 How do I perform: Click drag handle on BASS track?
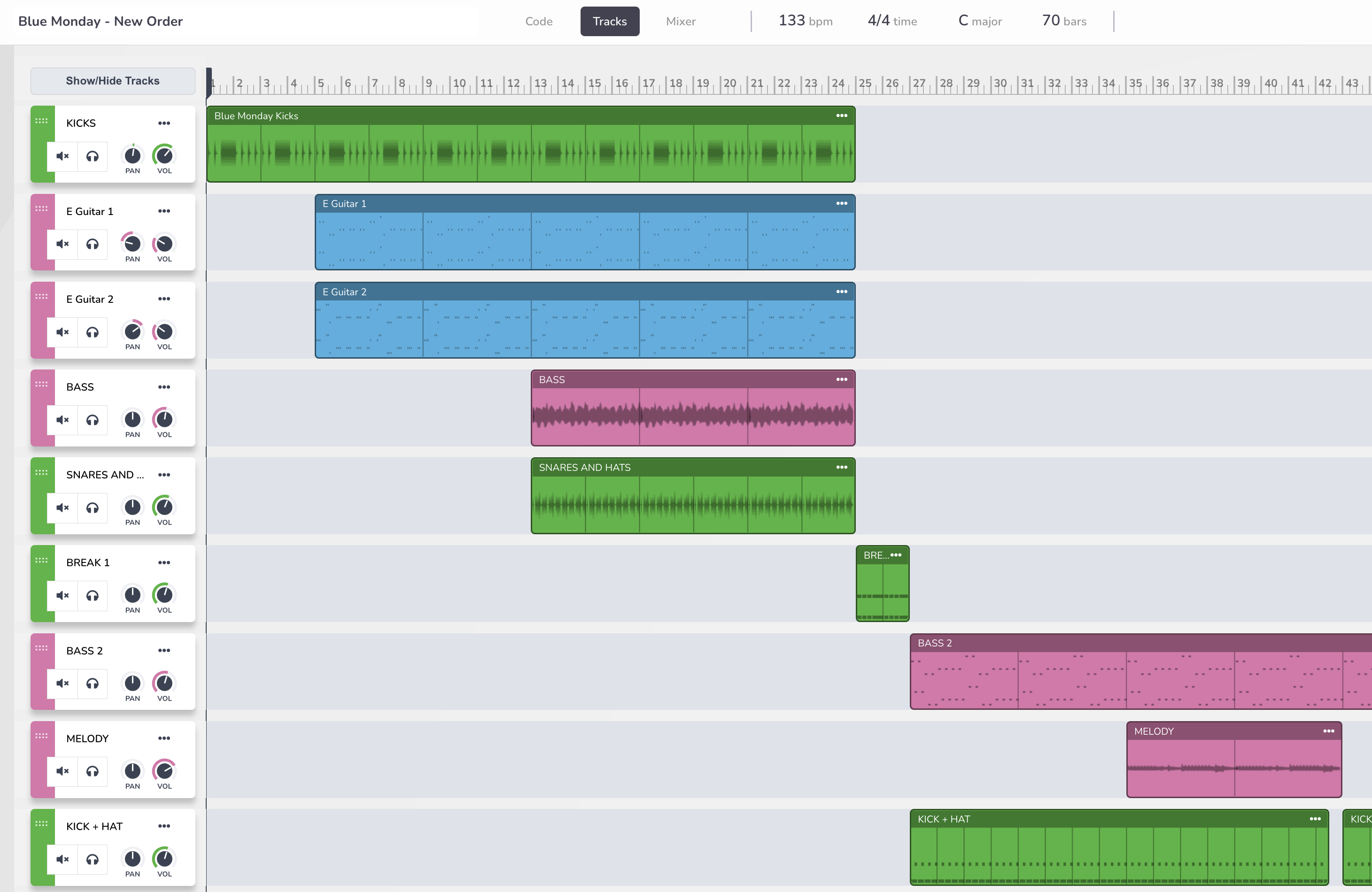(x=41, y=384)
